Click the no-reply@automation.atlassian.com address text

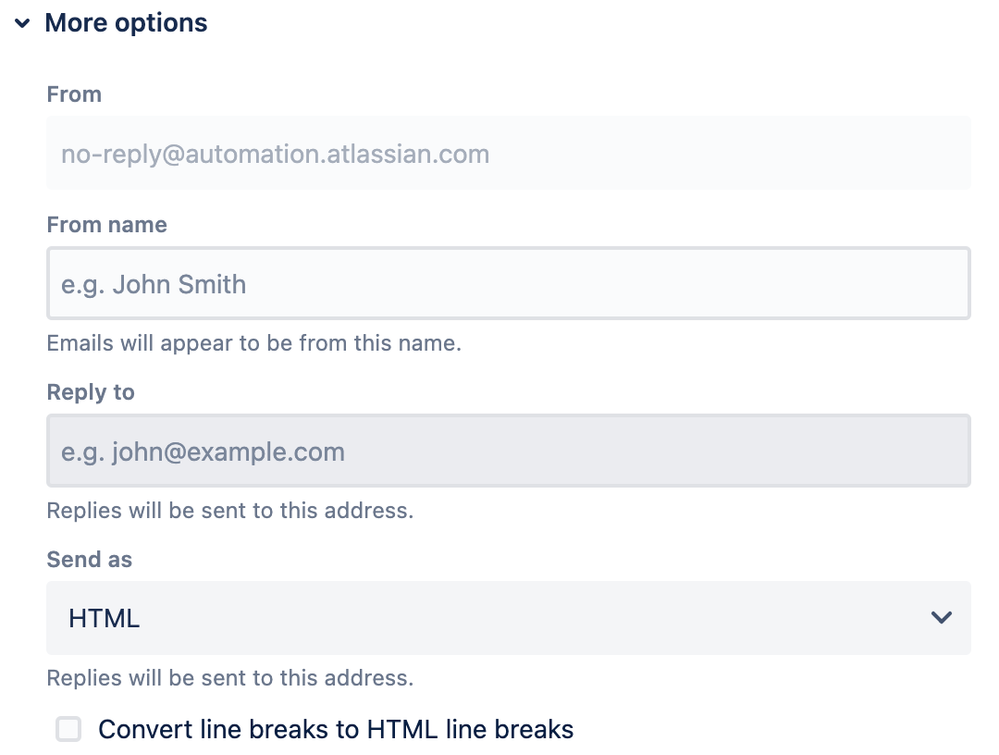(x=276, y=154)
